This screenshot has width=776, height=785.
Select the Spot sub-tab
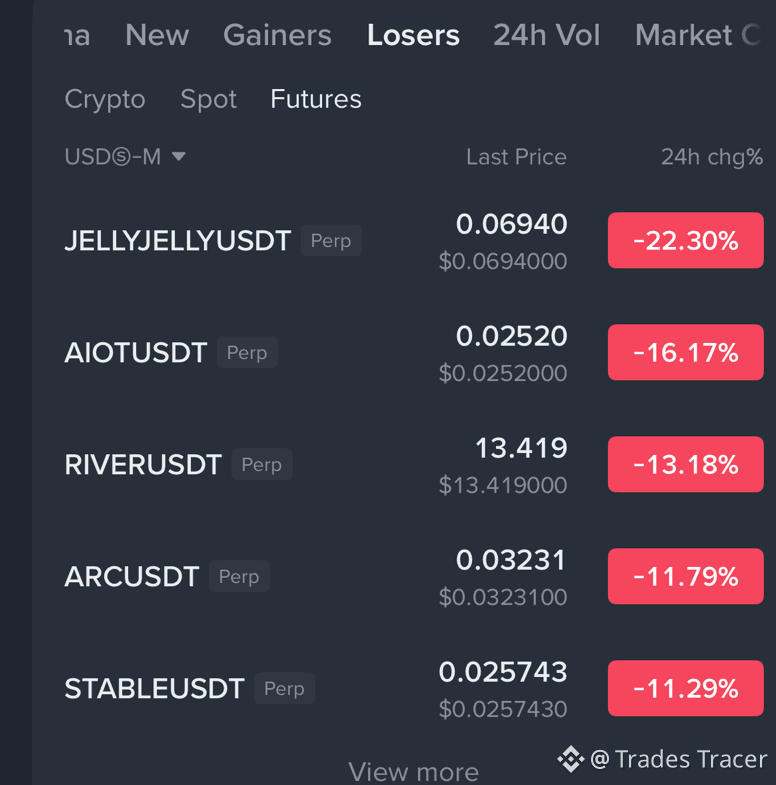click(208, 99)
